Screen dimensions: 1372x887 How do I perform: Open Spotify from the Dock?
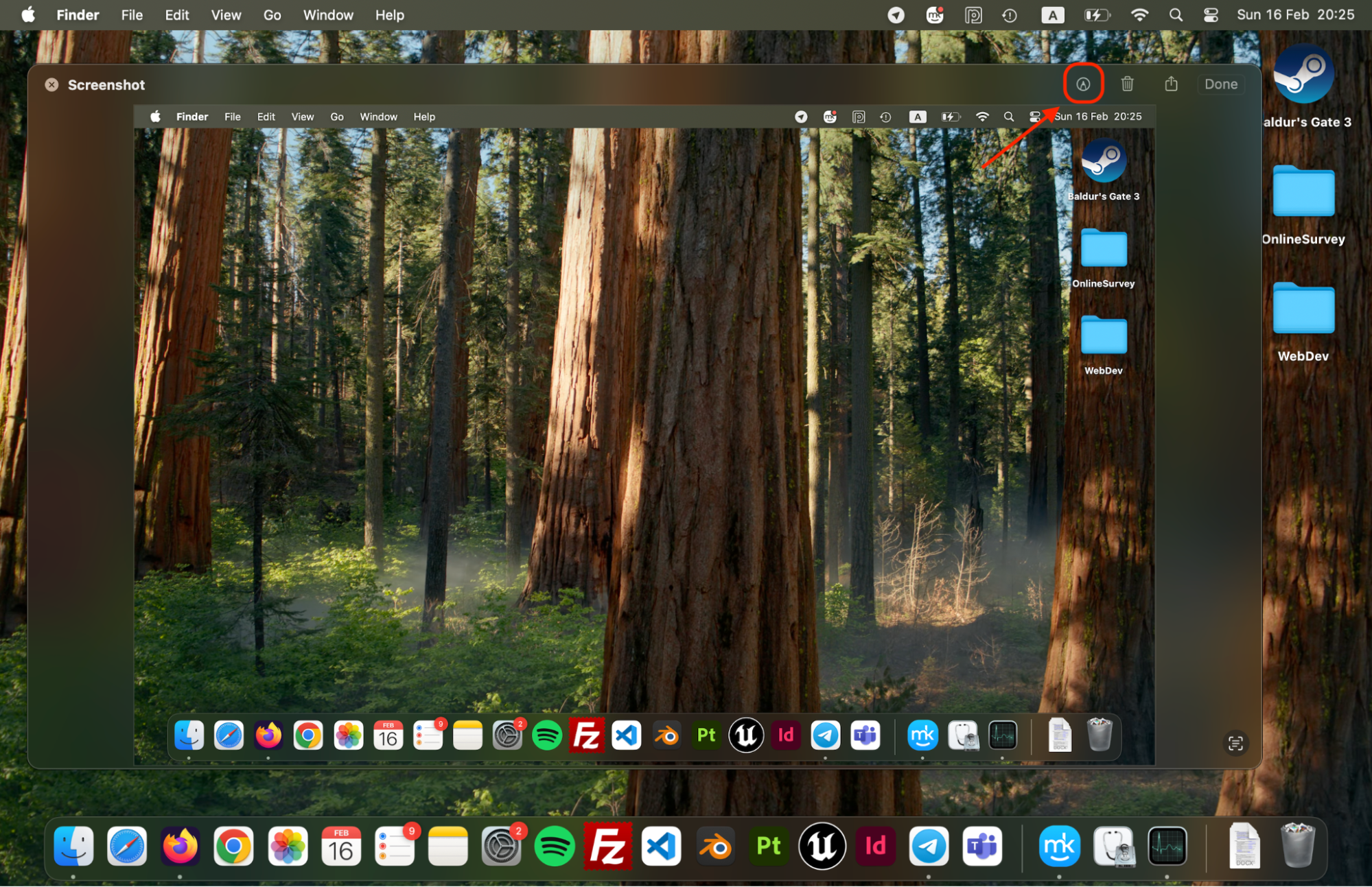pos(555,847)
